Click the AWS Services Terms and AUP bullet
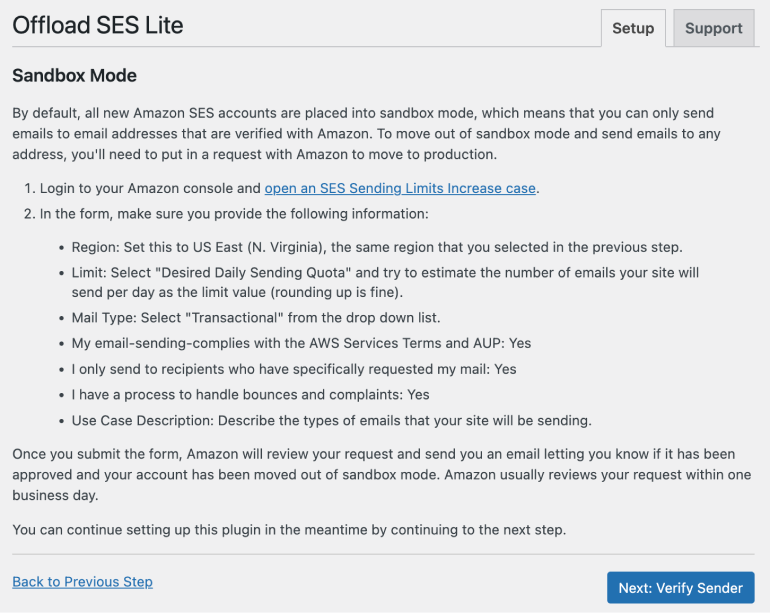770x613 pixels. click(301, 343)
